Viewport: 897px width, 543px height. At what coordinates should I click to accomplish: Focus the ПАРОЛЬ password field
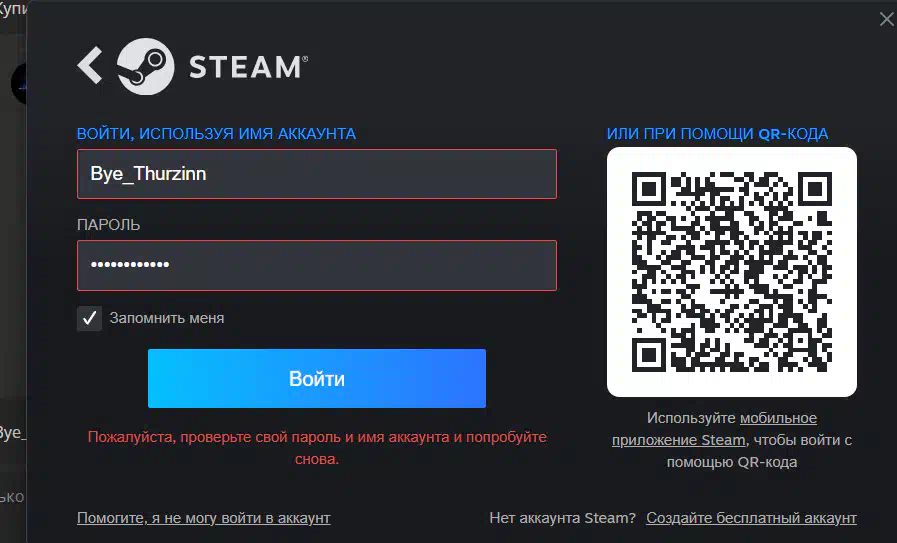point(317,265)
